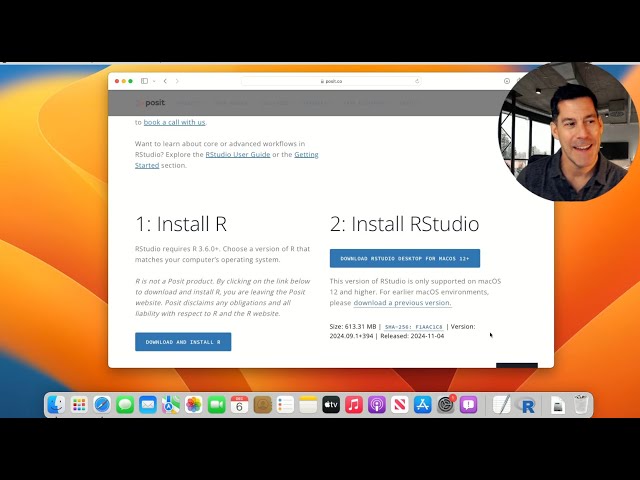Open the 'book a call with us' link
Image resolution: width=640 pixels, height=480 pixels.
[x=174, y=122]
